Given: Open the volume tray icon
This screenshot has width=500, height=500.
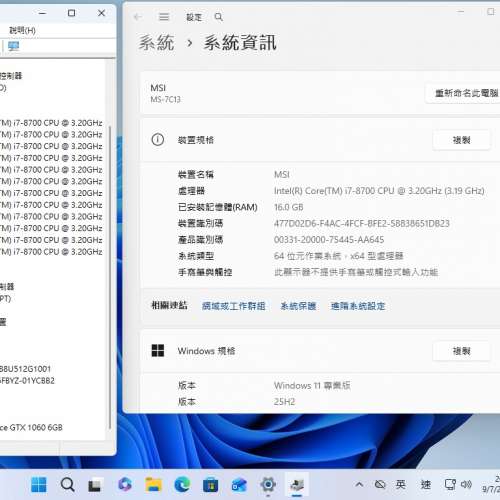Looking at the screenshot, I should [466, 484].
